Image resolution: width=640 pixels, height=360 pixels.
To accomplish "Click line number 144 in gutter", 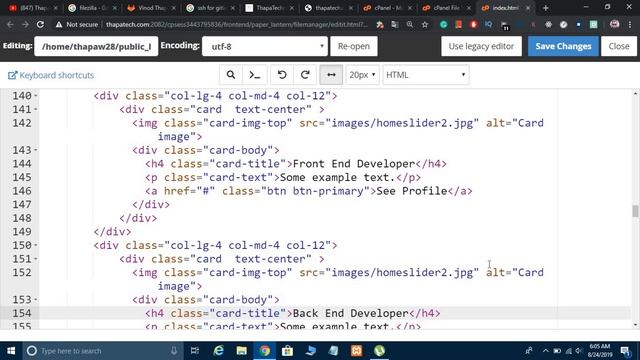I will point(22,164).
